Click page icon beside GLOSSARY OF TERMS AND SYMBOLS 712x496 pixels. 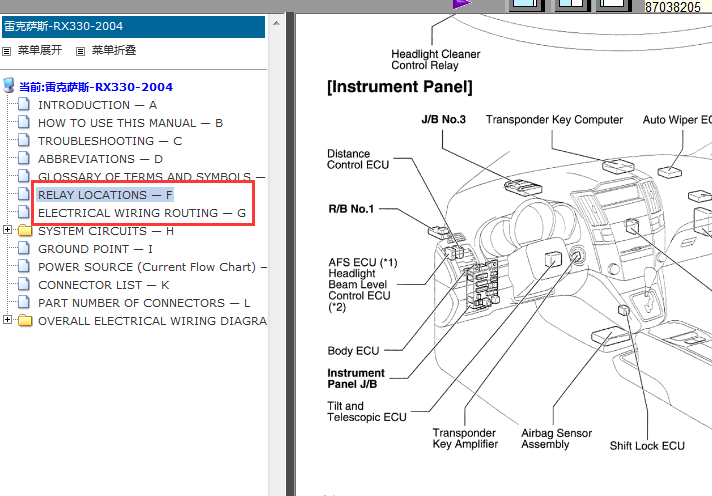point(24,175)
